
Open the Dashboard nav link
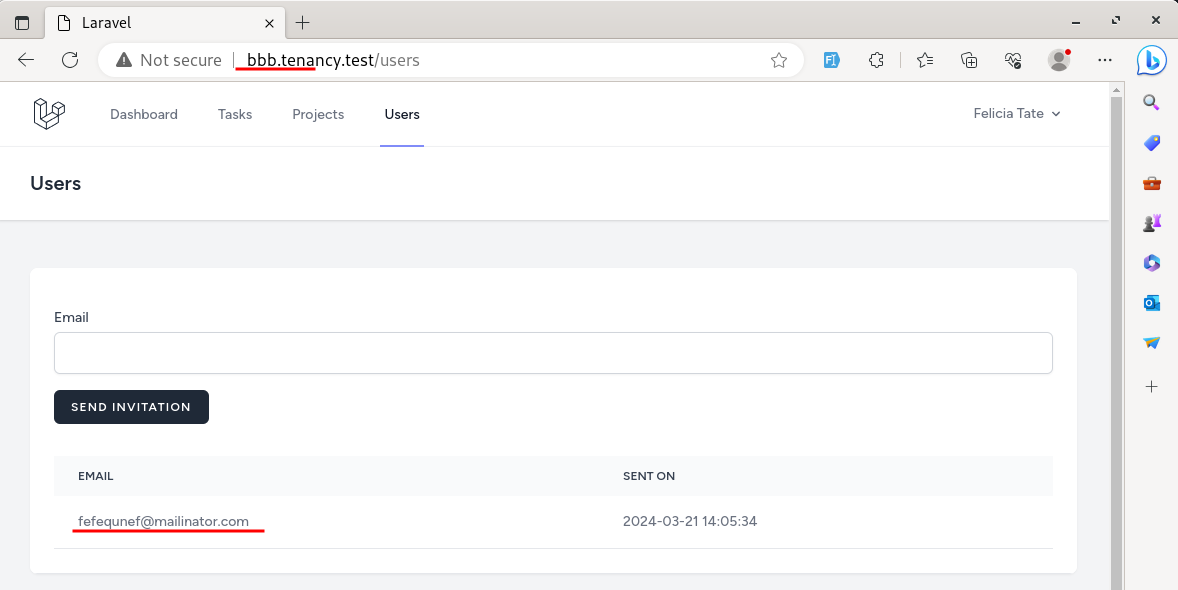144,114
